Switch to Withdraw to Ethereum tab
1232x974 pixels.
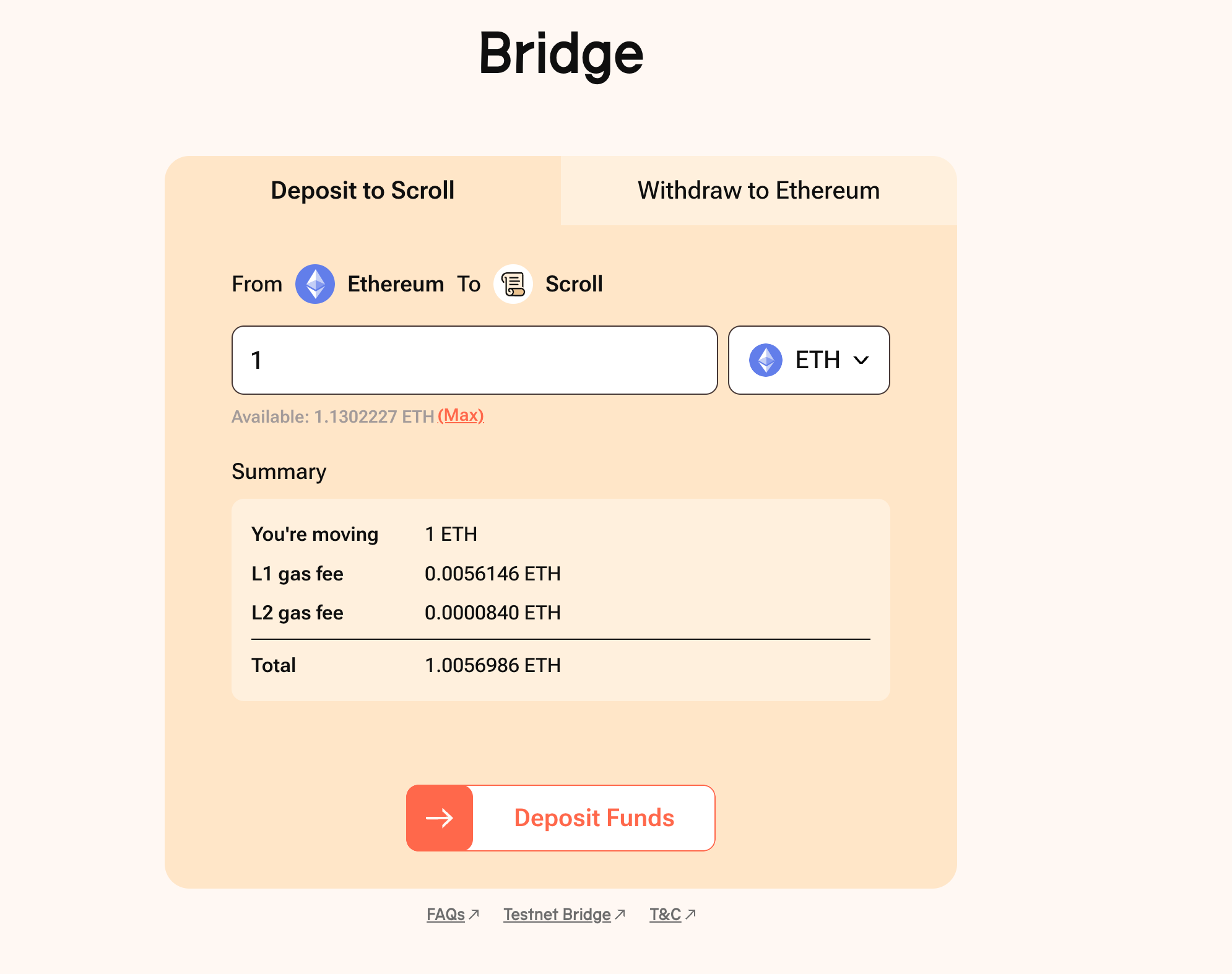[x=759, y=191]
